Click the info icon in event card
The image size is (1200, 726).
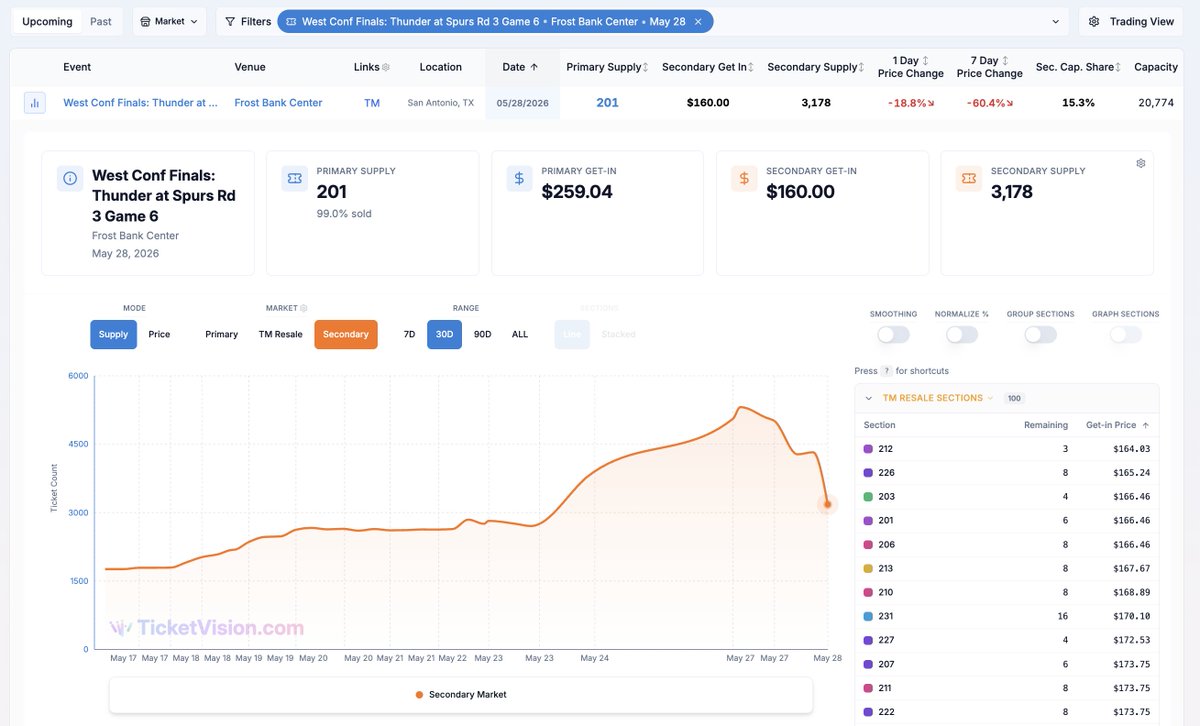70,178
